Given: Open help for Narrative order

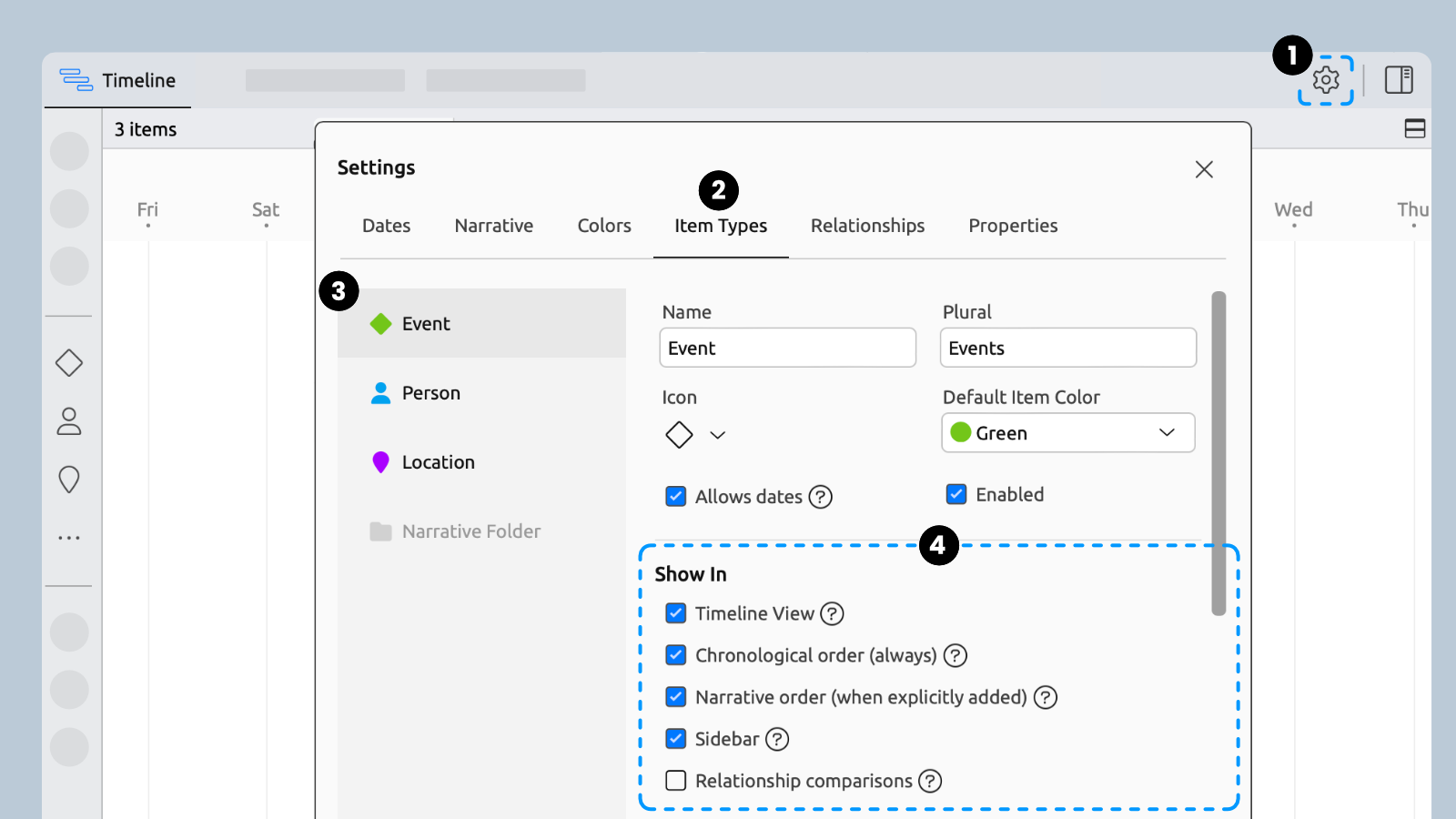Looking at the screenshot, I should click(x=1046, y=698).
